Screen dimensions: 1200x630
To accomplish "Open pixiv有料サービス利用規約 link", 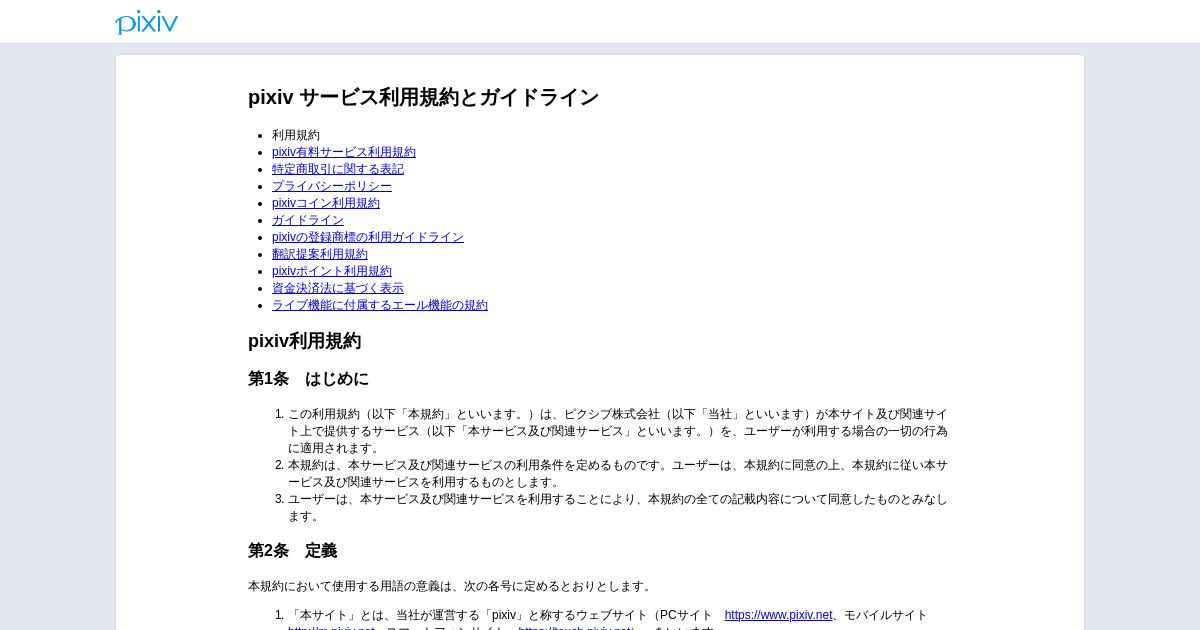I will [x=344, y=152].
